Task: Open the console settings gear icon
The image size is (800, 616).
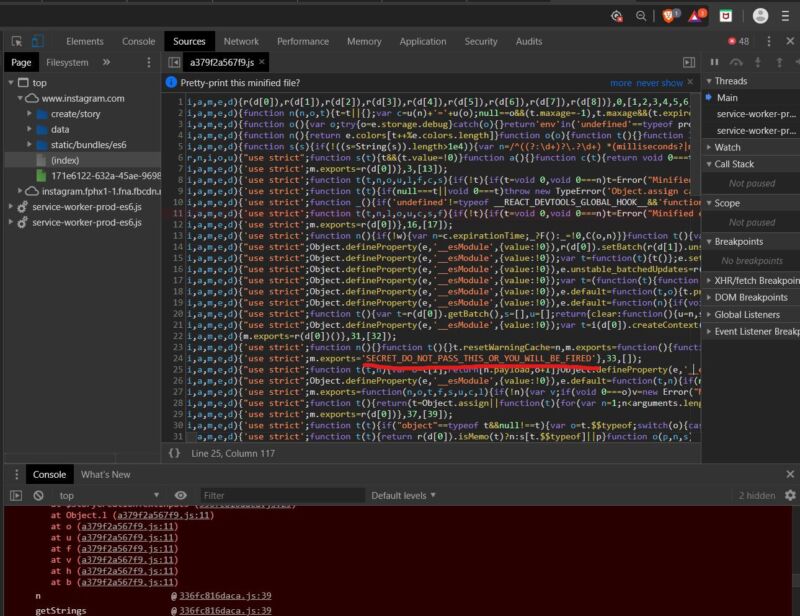Action: pyautogui.click(x=791, y=495)
